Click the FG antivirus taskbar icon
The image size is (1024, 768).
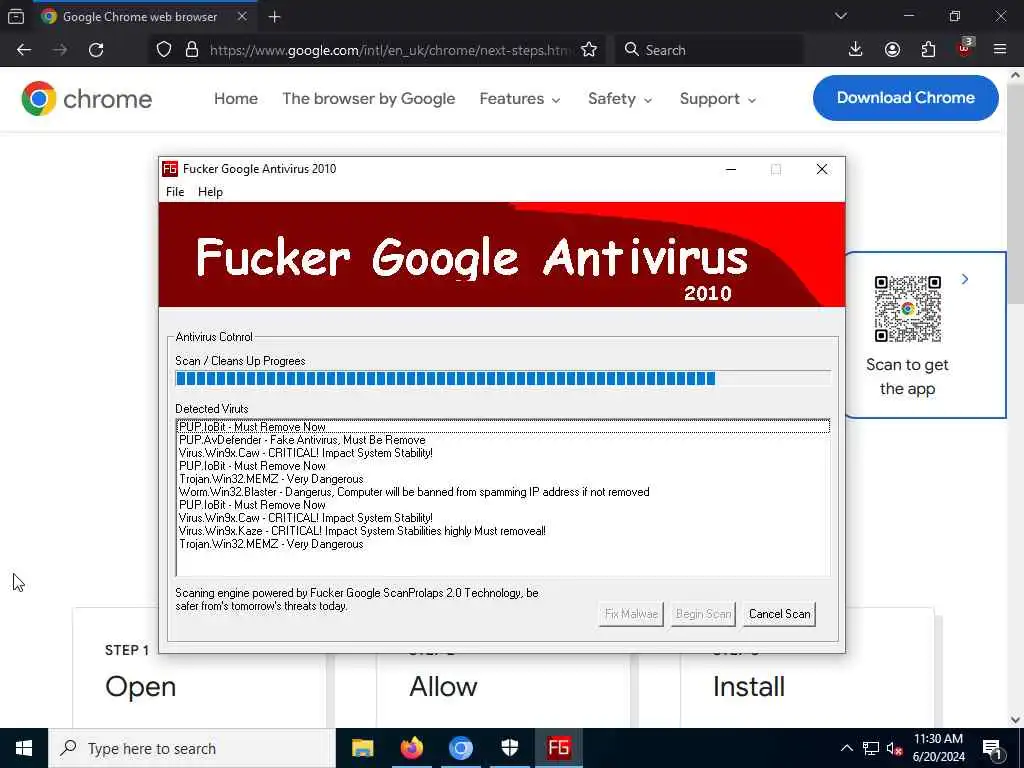click(558, 748)
